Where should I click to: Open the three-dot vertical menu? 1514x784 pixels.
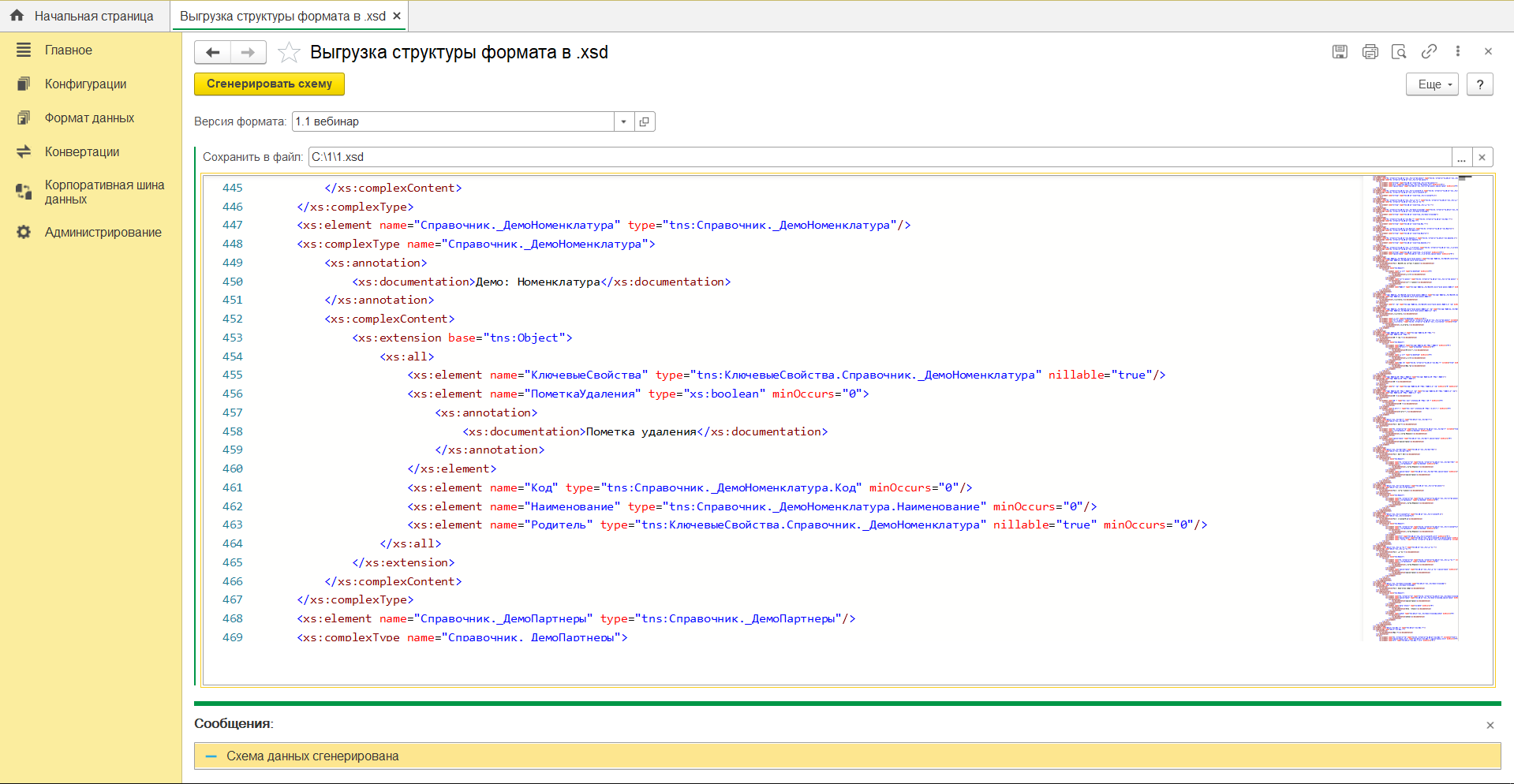tap(1458, 52)
